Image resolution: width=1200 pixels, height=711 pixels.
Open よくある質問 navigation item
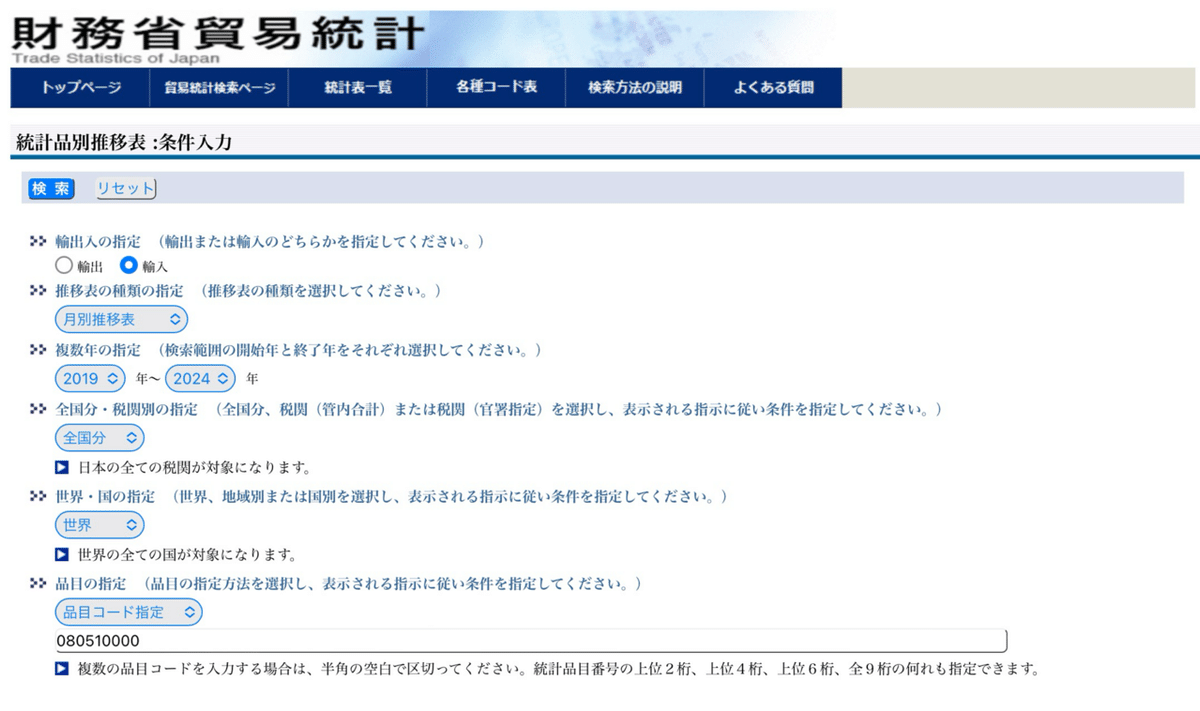pyautogui.click(x=773, y=88)
